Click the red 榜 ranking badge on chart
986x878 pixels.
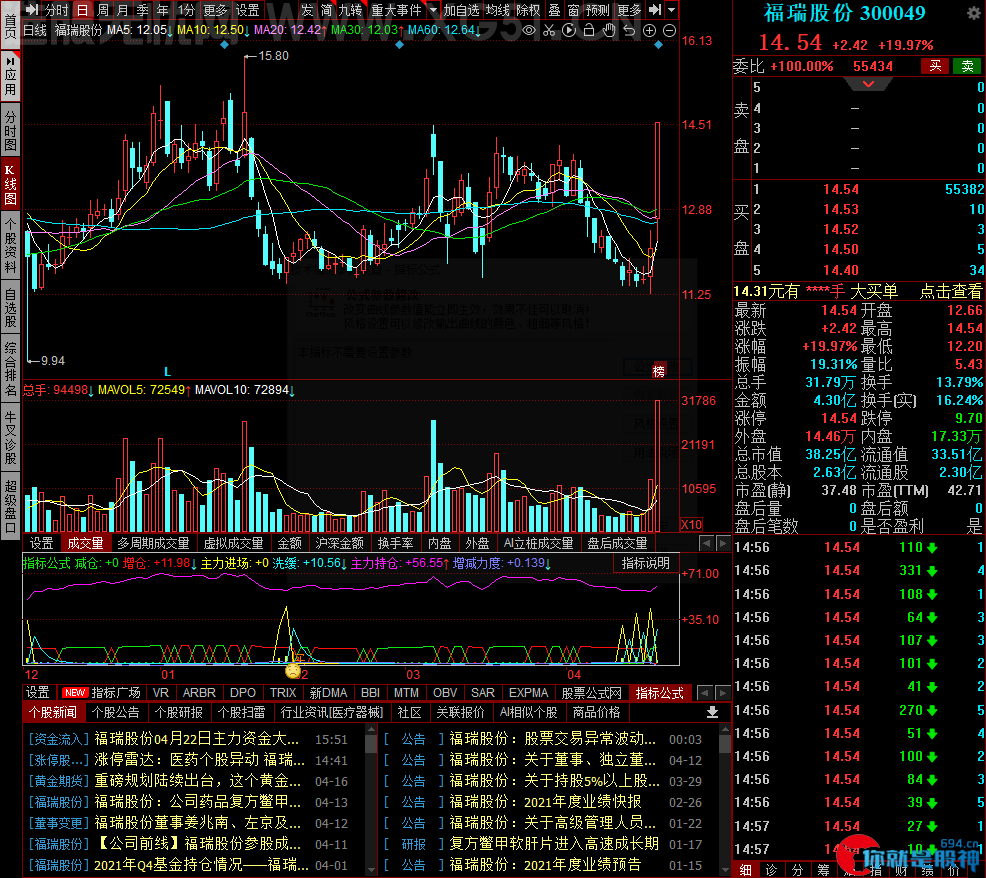point(658,370)
